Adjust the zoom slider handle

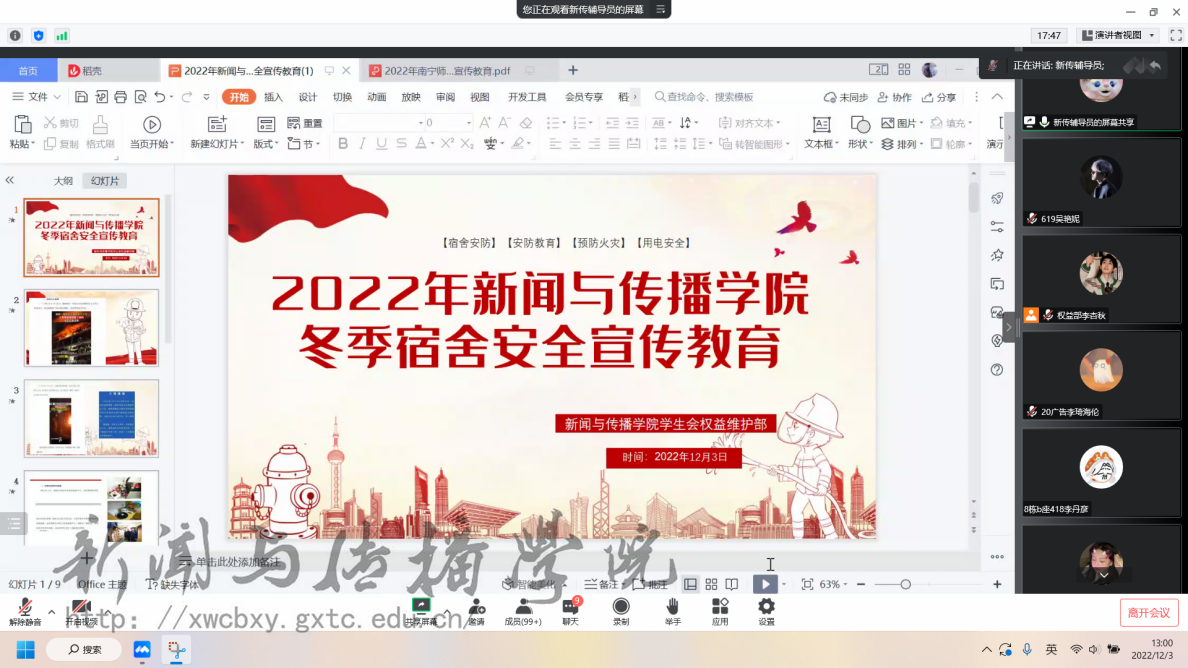905,585
